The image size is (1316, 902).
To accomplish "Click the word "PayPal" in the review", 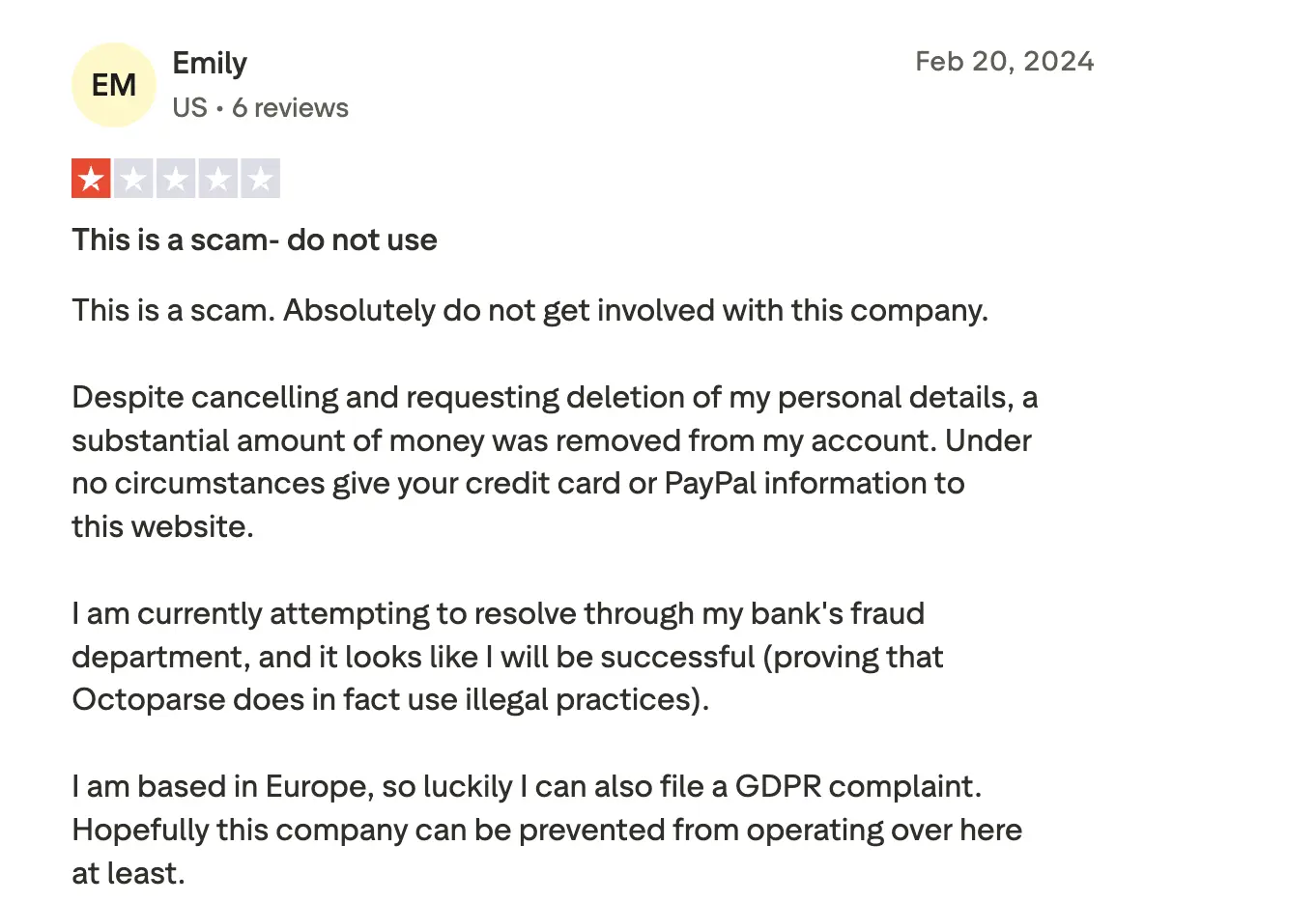I will click(x=710, y=484).
